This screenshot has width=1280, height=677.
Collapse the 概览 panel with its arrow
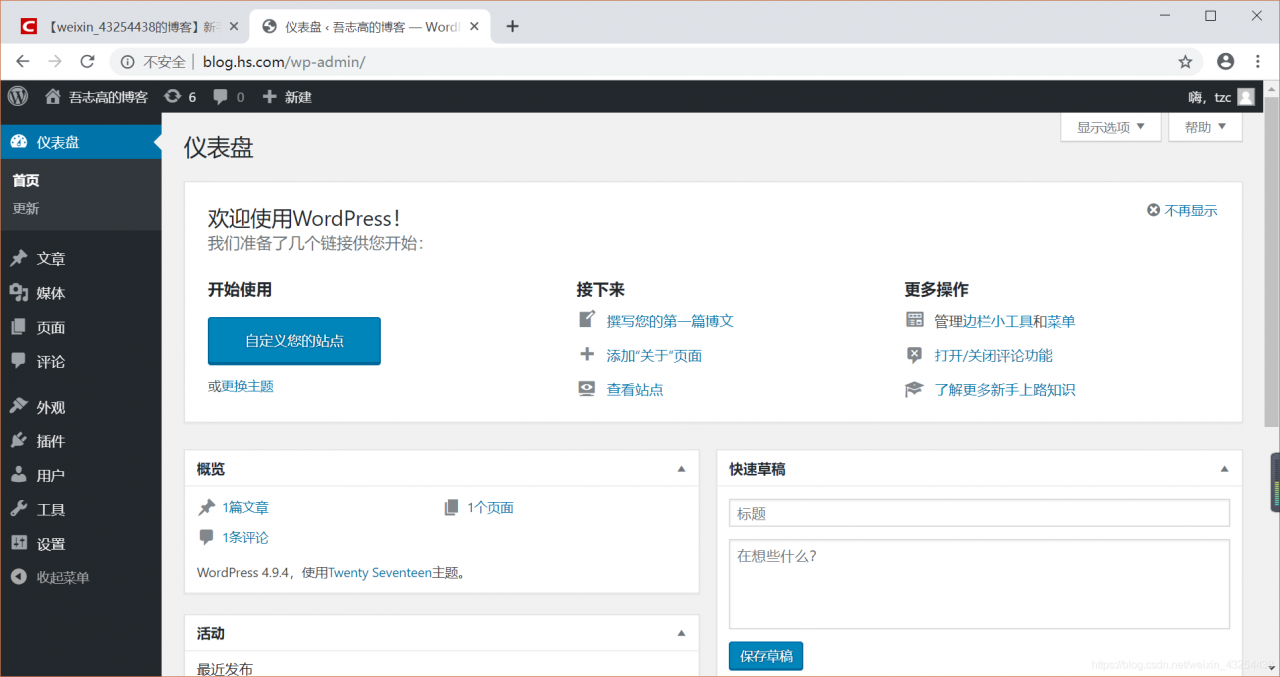point(681,469)
